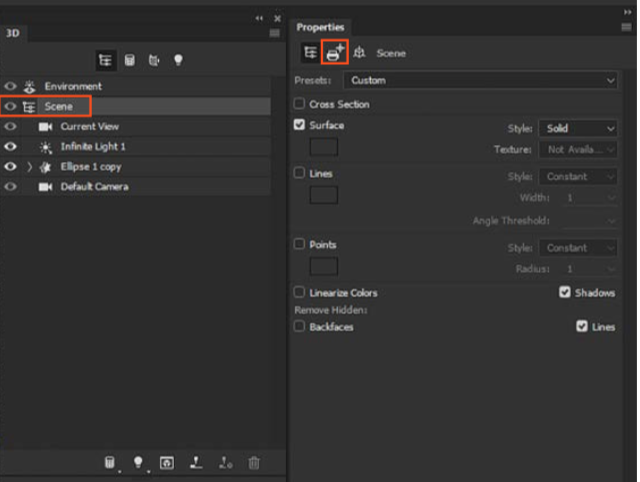Add new light from 3D panel footer
640x482 pixels.
pyautogui.click(x=138, y=463)
